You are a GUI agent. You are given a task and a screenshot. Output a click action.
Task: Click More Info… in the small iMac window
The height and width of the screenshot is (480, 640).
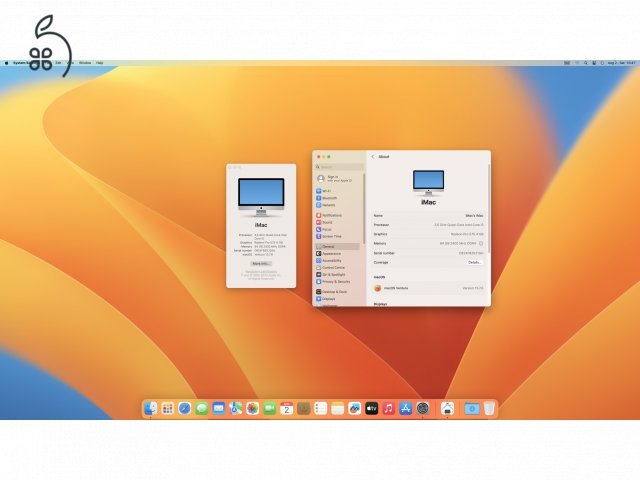click(261, 264)
